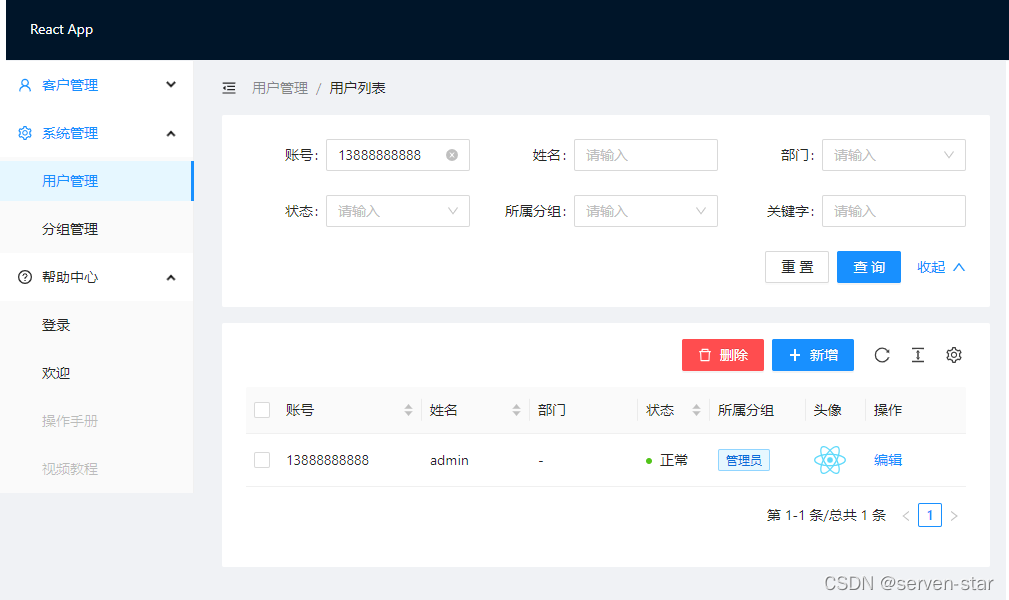Click the 重置 button

click(797, 267)
